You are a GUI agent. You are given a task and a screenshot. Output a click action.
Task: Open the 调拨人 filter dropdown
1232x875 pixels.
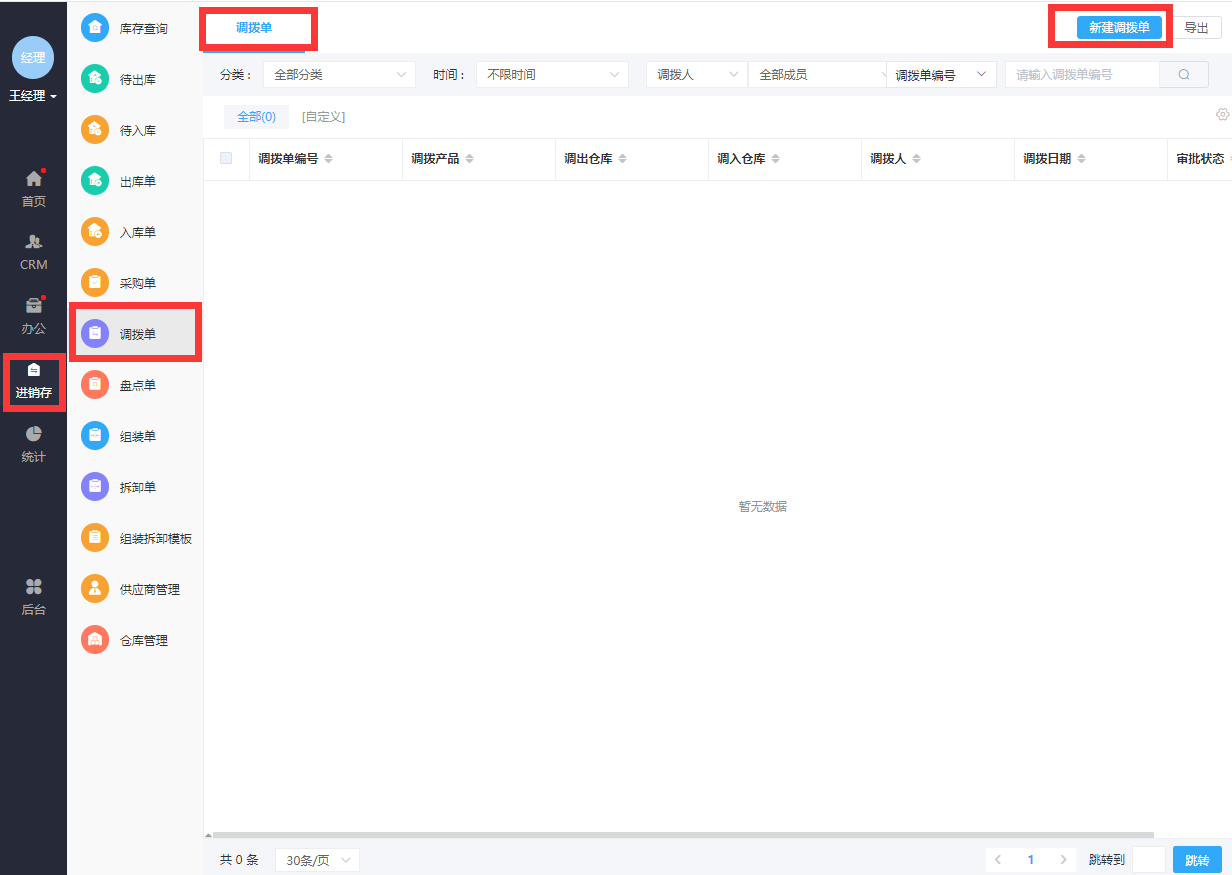(x=697, y=74)
